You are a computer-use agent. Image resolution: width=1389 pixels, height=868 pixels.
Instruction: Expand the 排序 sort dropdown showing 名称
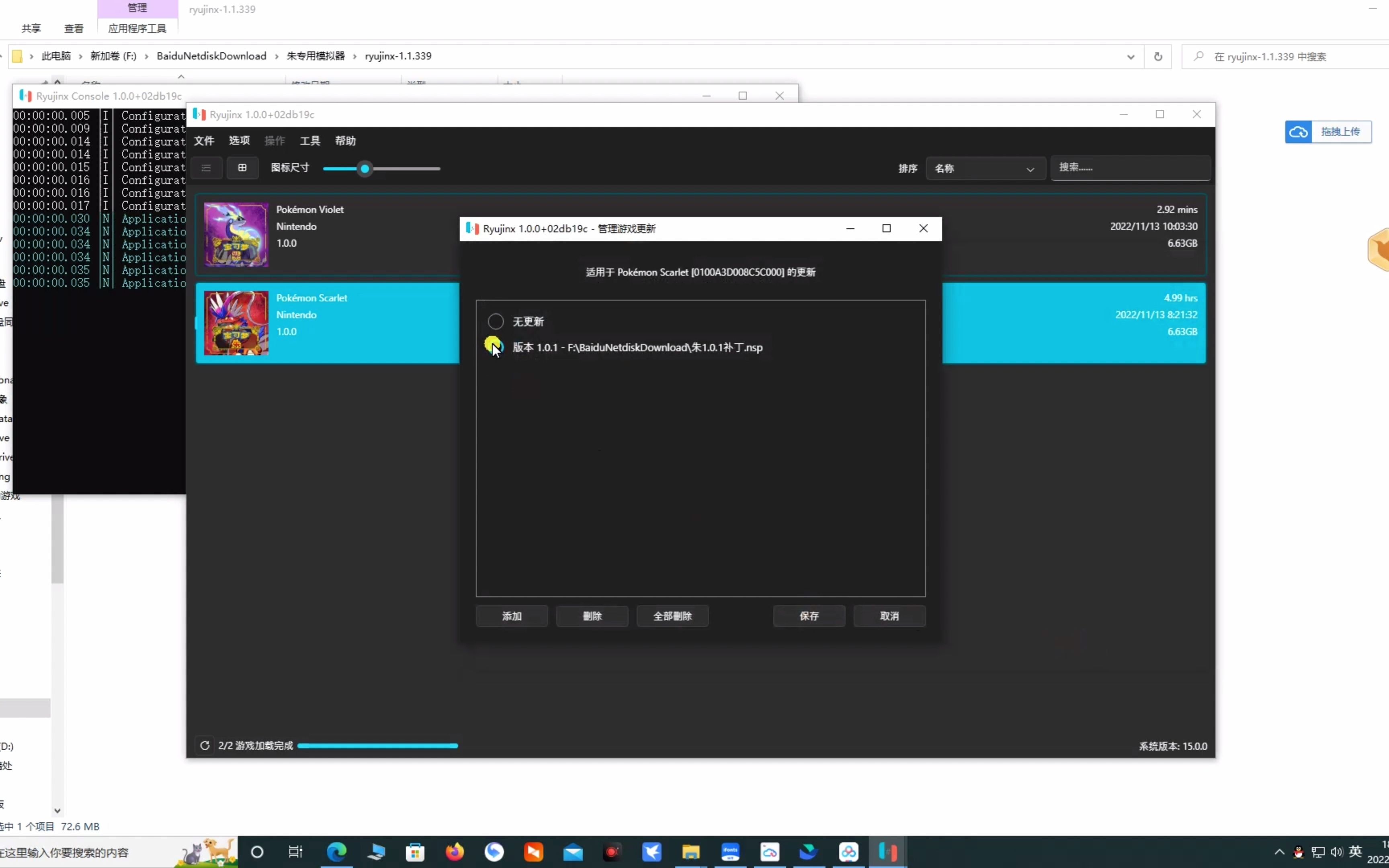[x=985, y=169]
